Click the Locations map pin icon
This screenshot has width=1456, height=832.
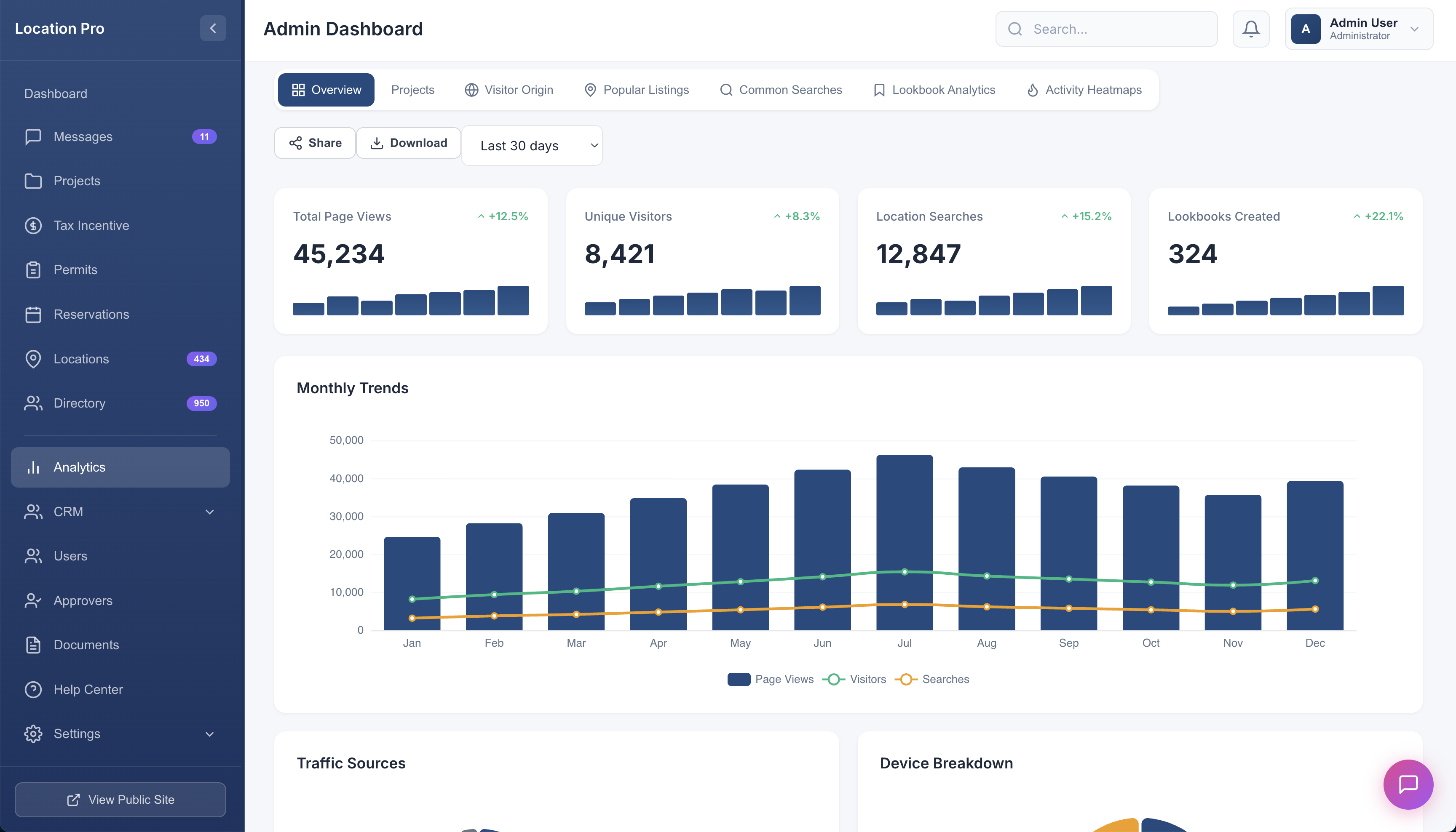pyautogui.click(x=33, y=359)
